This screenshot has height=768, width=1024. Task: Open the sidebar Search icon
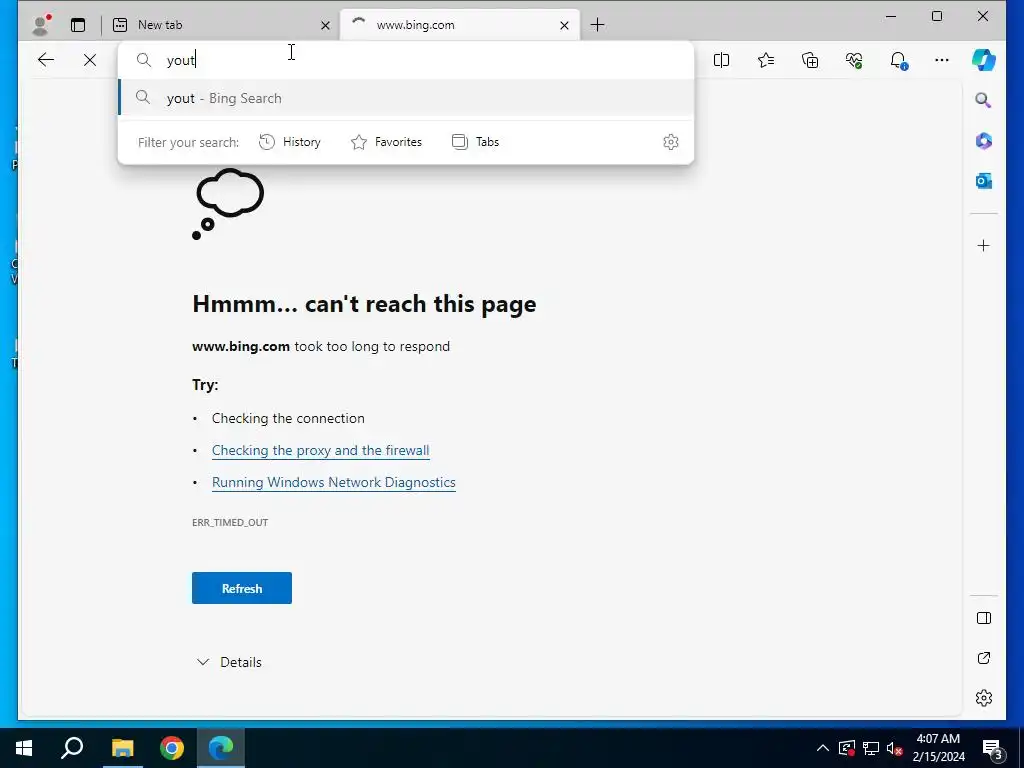click(x=984, y=101)
